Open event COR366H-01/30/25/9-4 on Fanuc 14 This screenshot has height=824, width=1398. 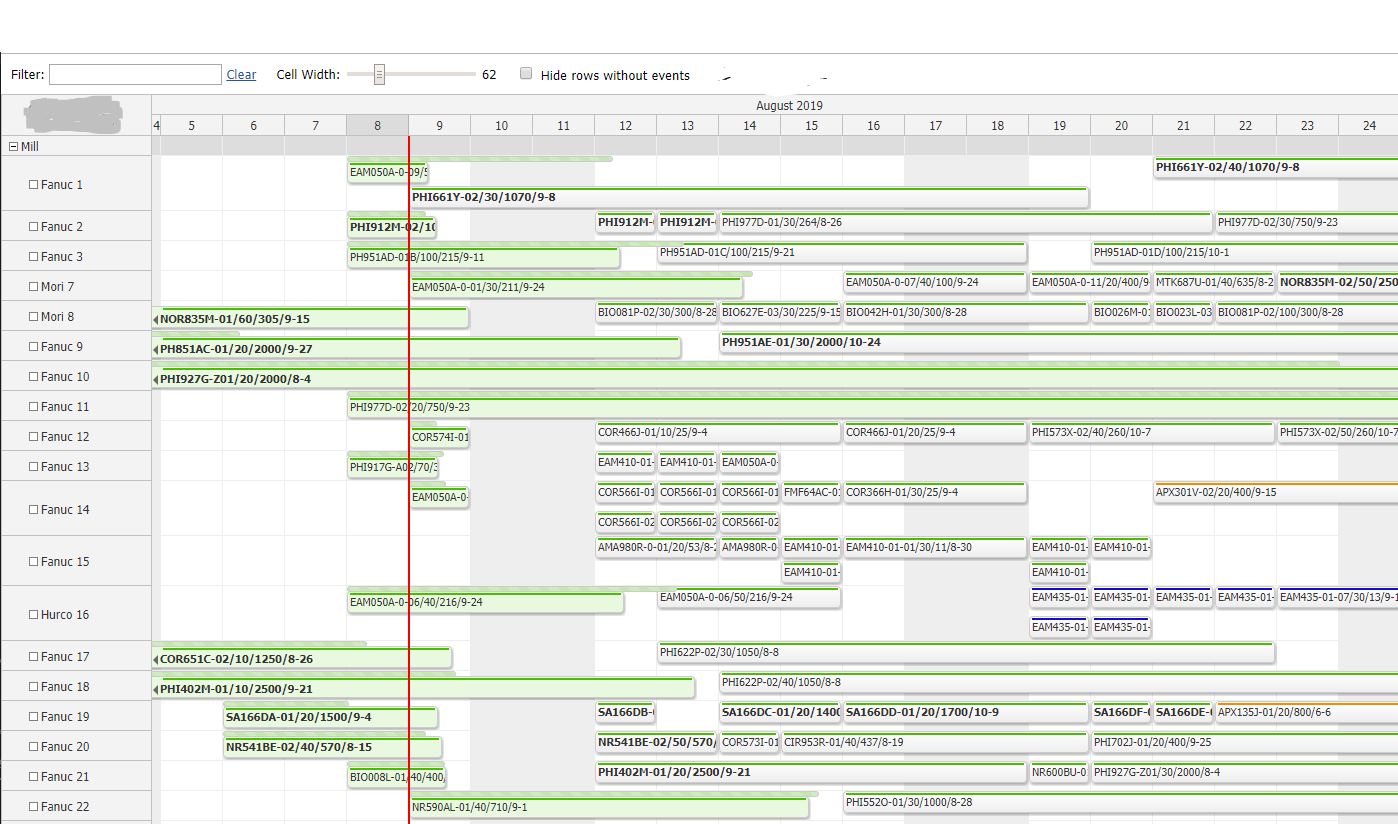pos(935,493)
